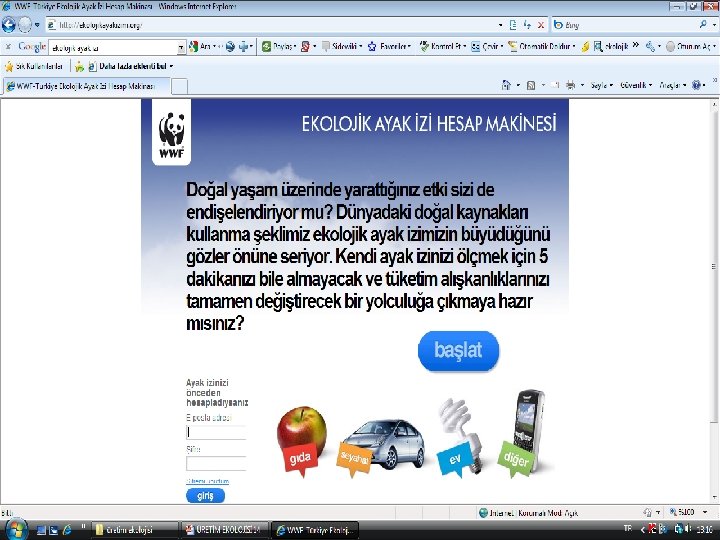
Task: Open the print options dropdown arrow
Action: click(x=582, y=85)
